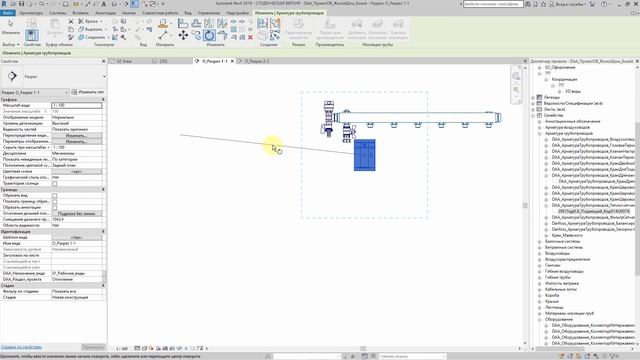Select Кран_Маевского in project browser
Viewport: 640px width, 360px height.
click(567, 236)
